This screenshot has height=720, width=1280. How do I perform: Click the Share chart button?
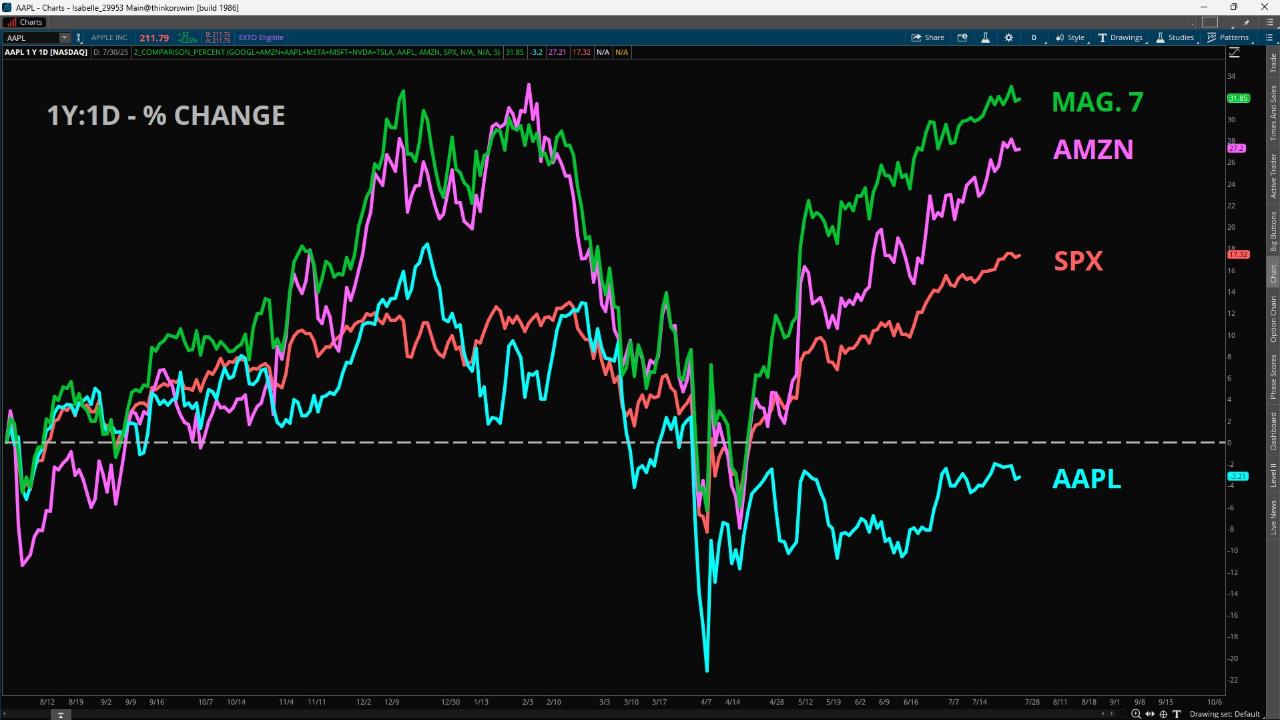[927, 38]
